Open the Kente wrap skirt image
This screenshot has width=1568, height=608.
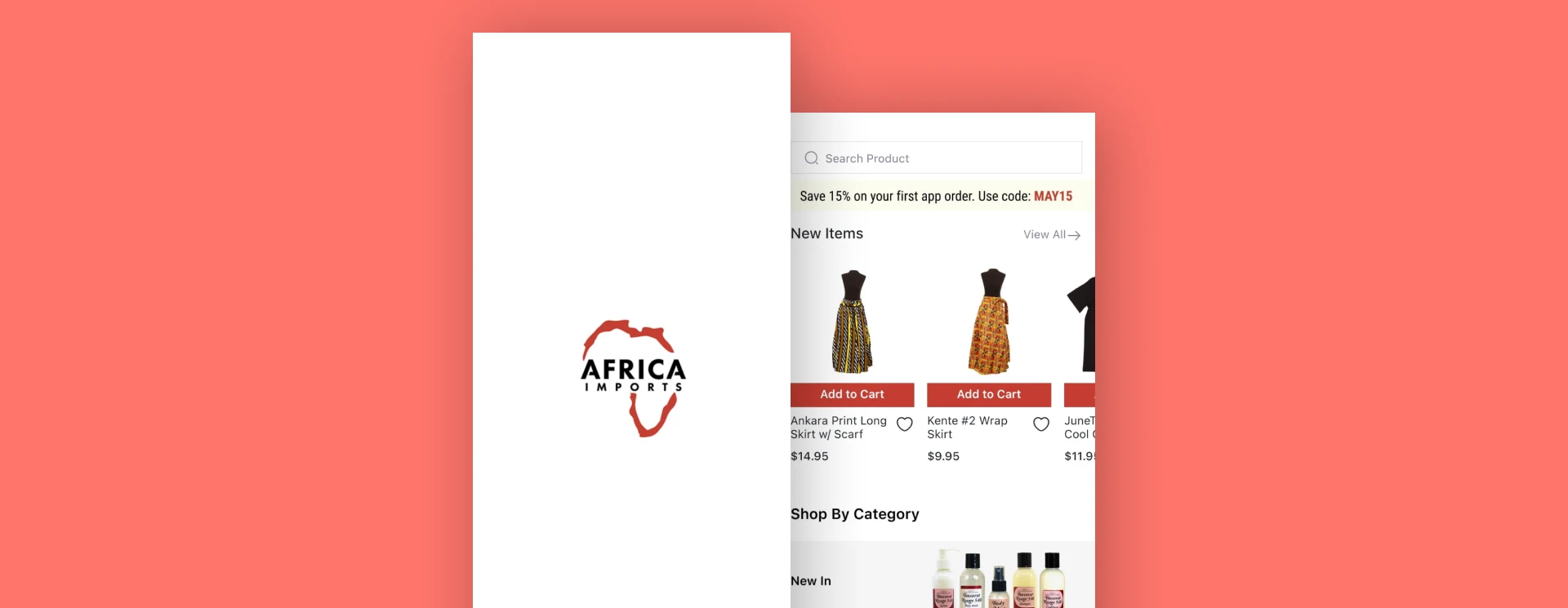click(990, 322)
